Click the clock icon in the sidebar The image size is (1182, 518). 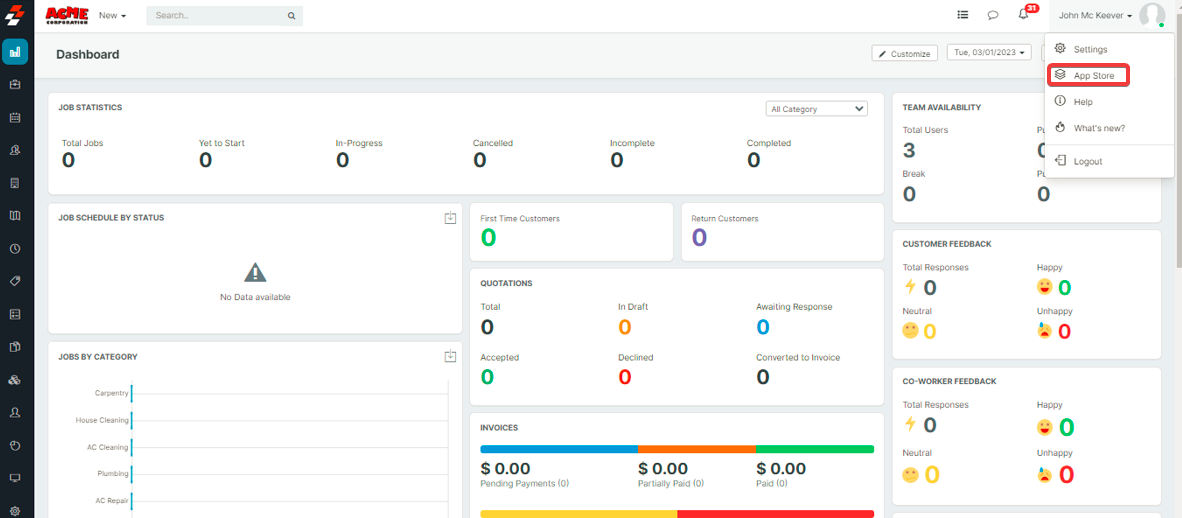pyautogui.click(x=15, y=248)
